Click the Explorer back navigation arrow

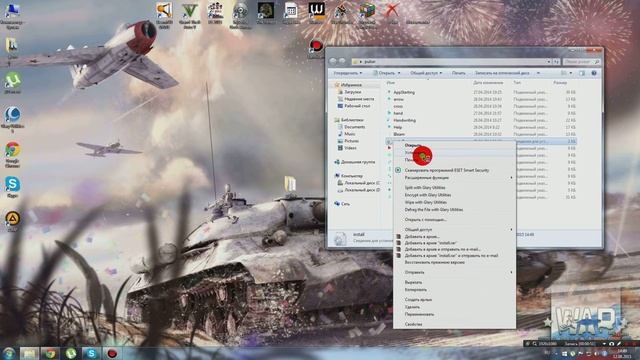point(333,61)
